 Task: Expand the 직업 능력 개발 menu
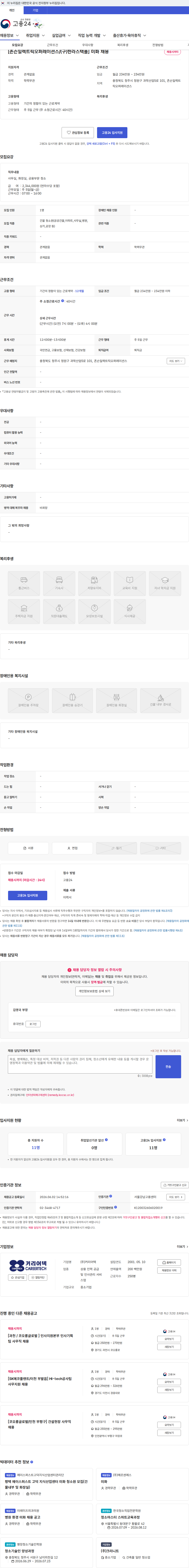tap(92, 35)
